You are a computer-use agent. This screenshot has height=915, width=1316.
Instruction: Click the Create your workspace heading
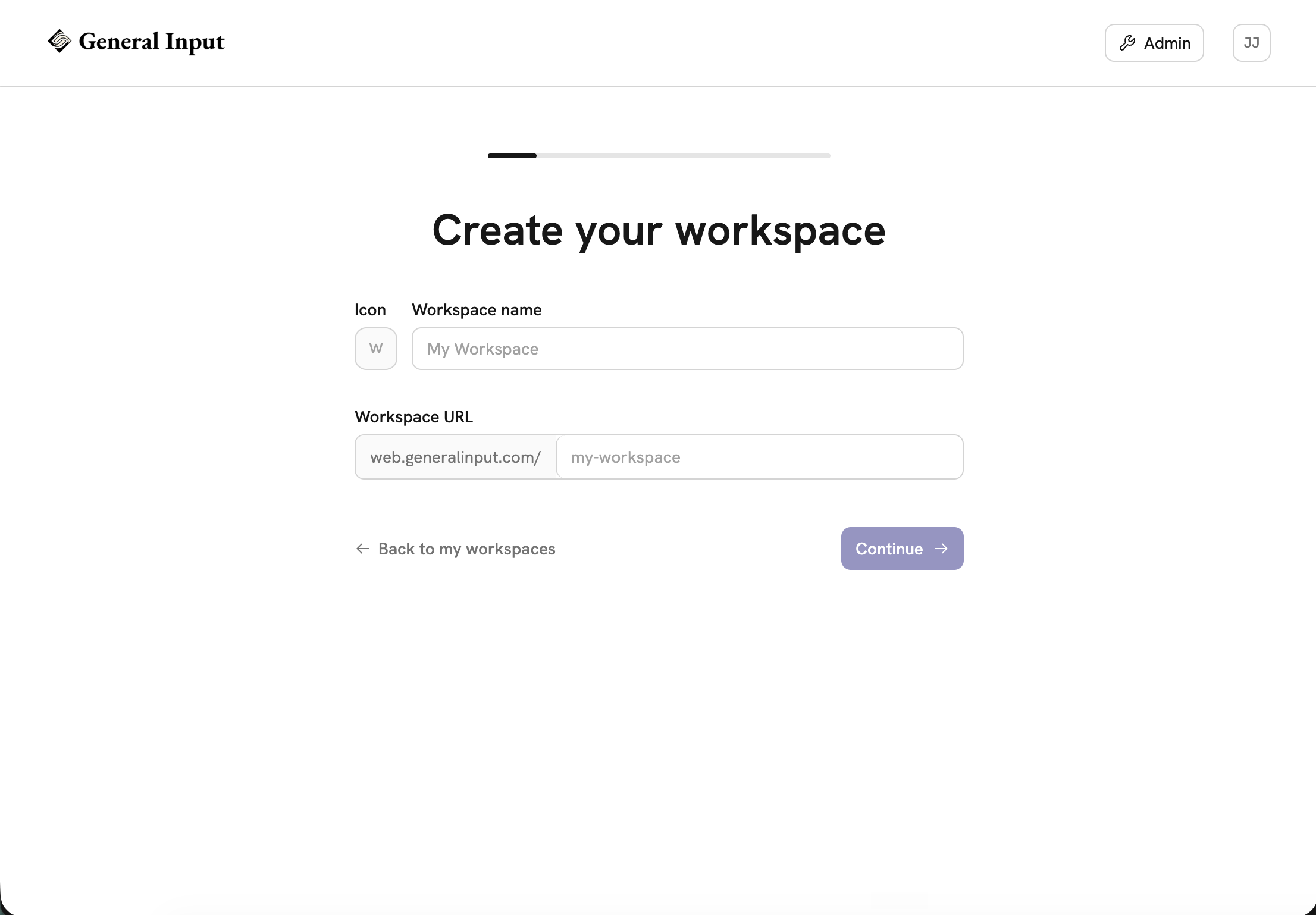(659, 230)
